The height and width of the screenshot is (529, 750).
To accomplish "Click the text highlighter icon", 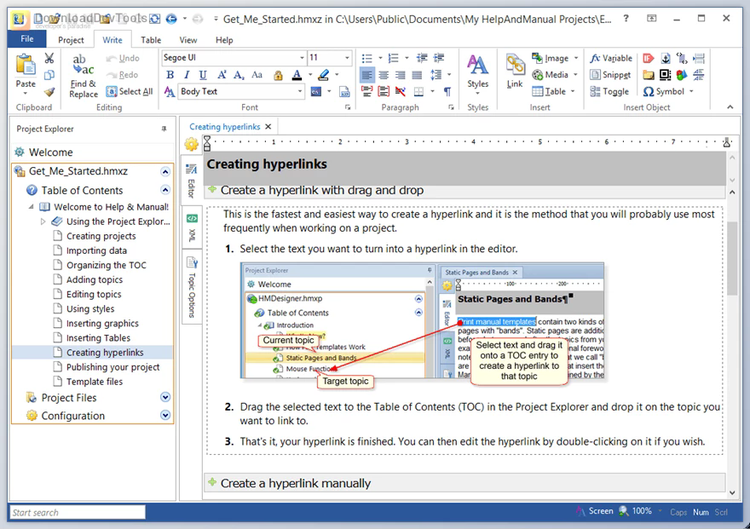I will (324, 75).
